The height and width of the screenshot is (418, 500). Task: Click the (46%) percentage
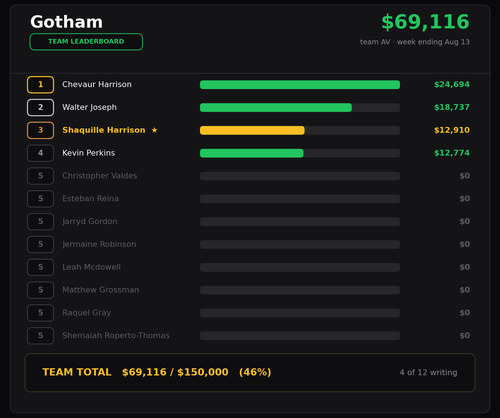[x=255, y=372]
